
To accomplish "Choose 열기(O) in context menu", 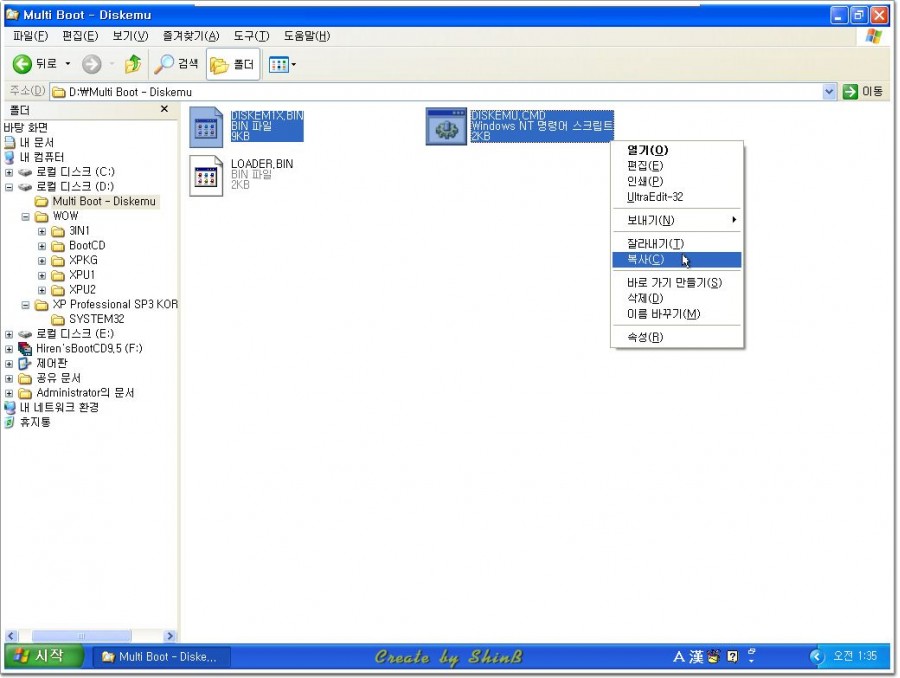I will [x=677, y=150].
